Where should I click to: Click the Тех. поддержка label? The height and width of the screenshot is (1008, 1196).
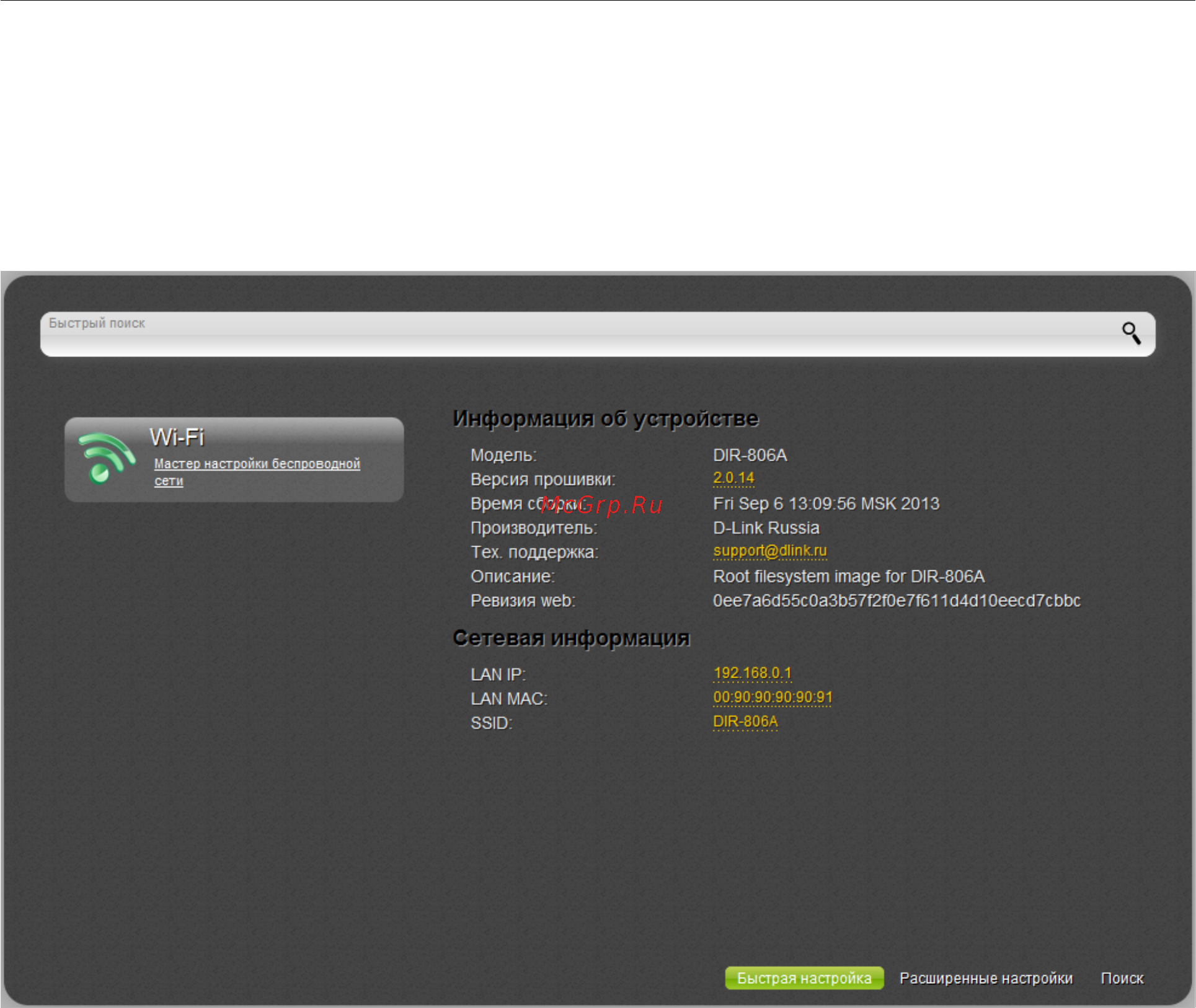click(534, 552)
